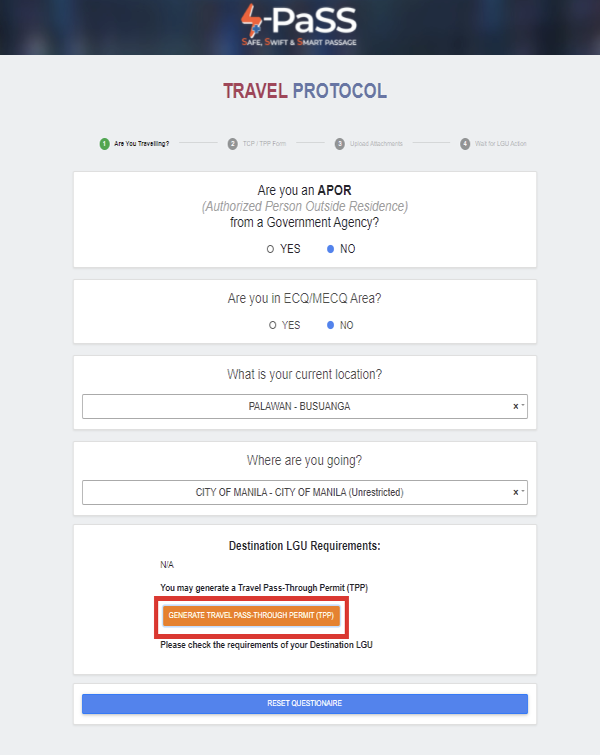Click step 4 circle Wait for LGU Action

[465, 143]
